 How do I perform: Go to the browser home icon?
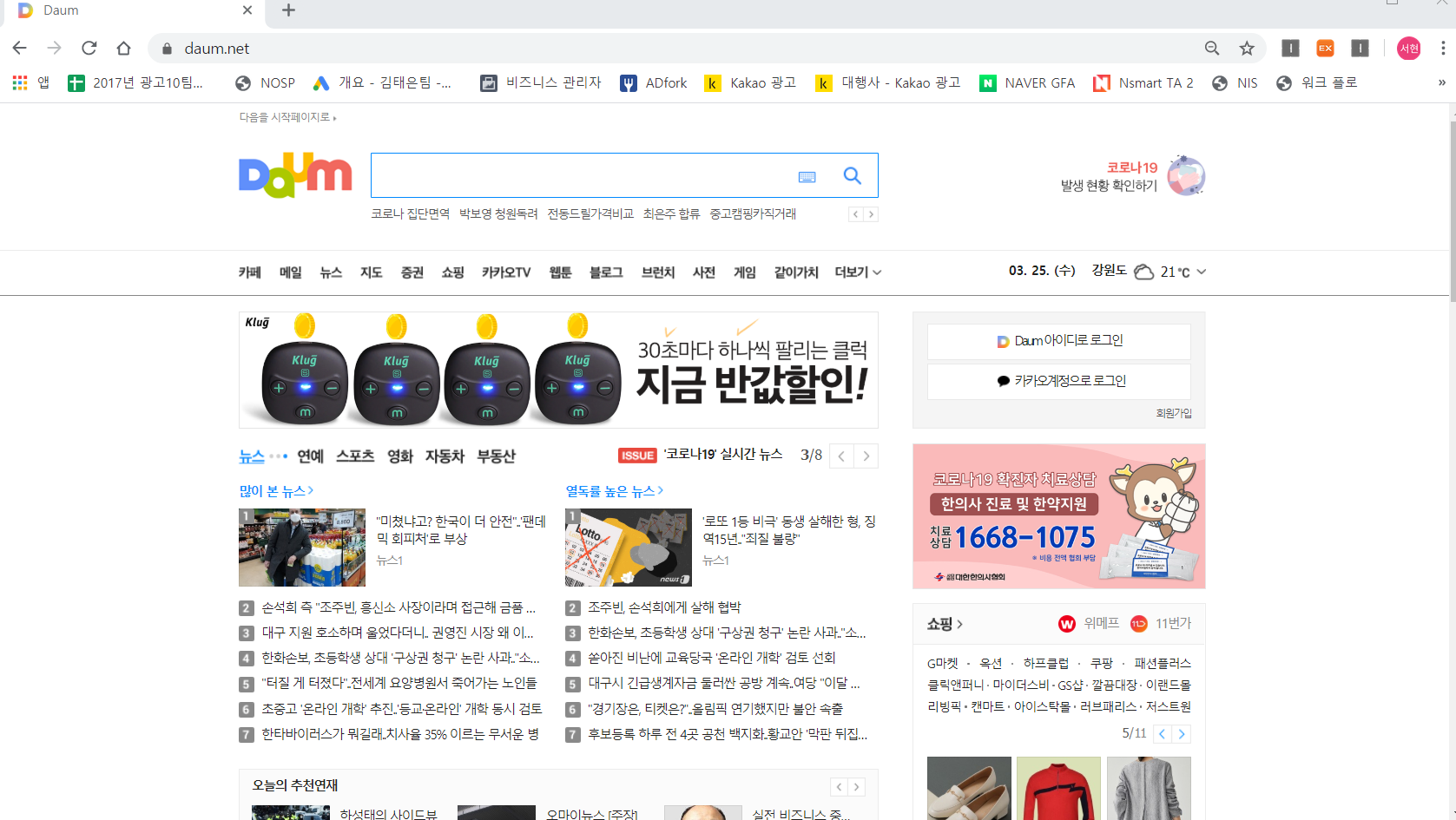coord(123,49)
